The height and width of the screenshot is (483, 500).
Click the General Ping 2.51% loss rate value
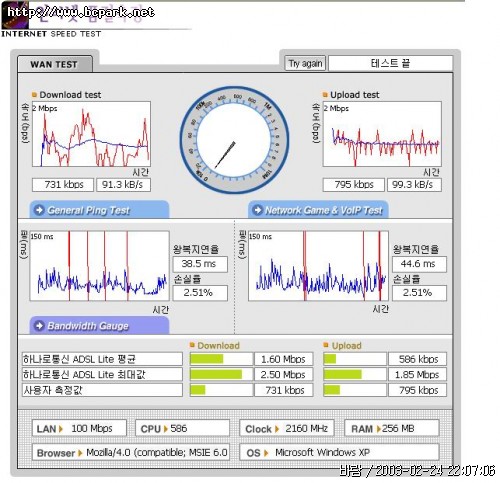(x=200, y=293)
